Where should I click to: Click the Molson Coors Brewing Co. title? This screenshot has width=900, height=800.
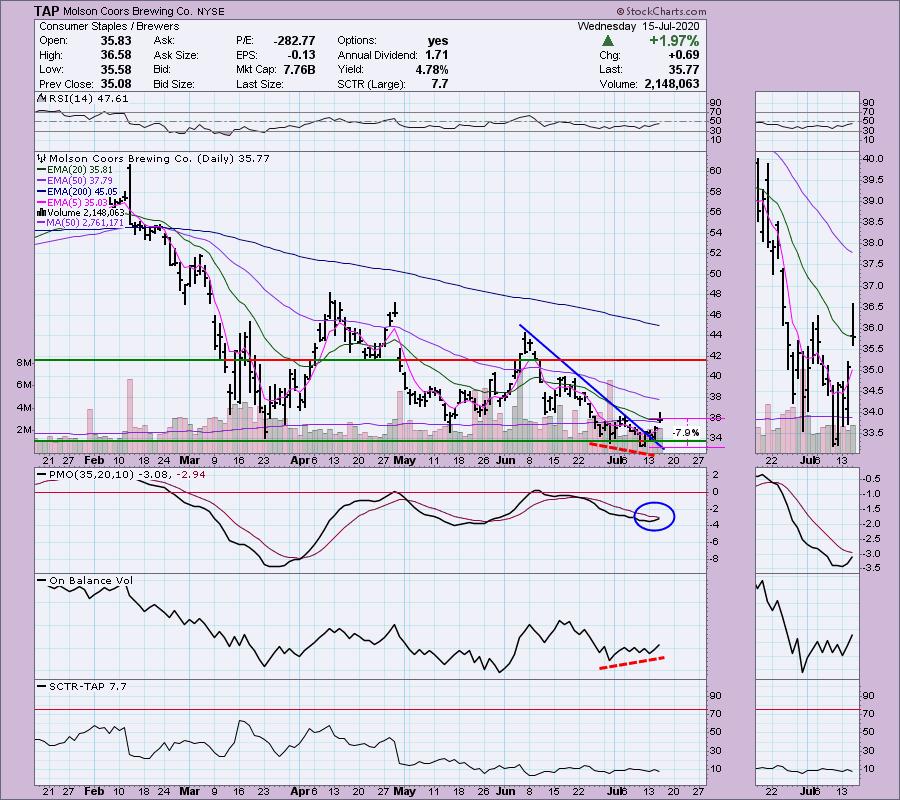[x=127, y=11]
